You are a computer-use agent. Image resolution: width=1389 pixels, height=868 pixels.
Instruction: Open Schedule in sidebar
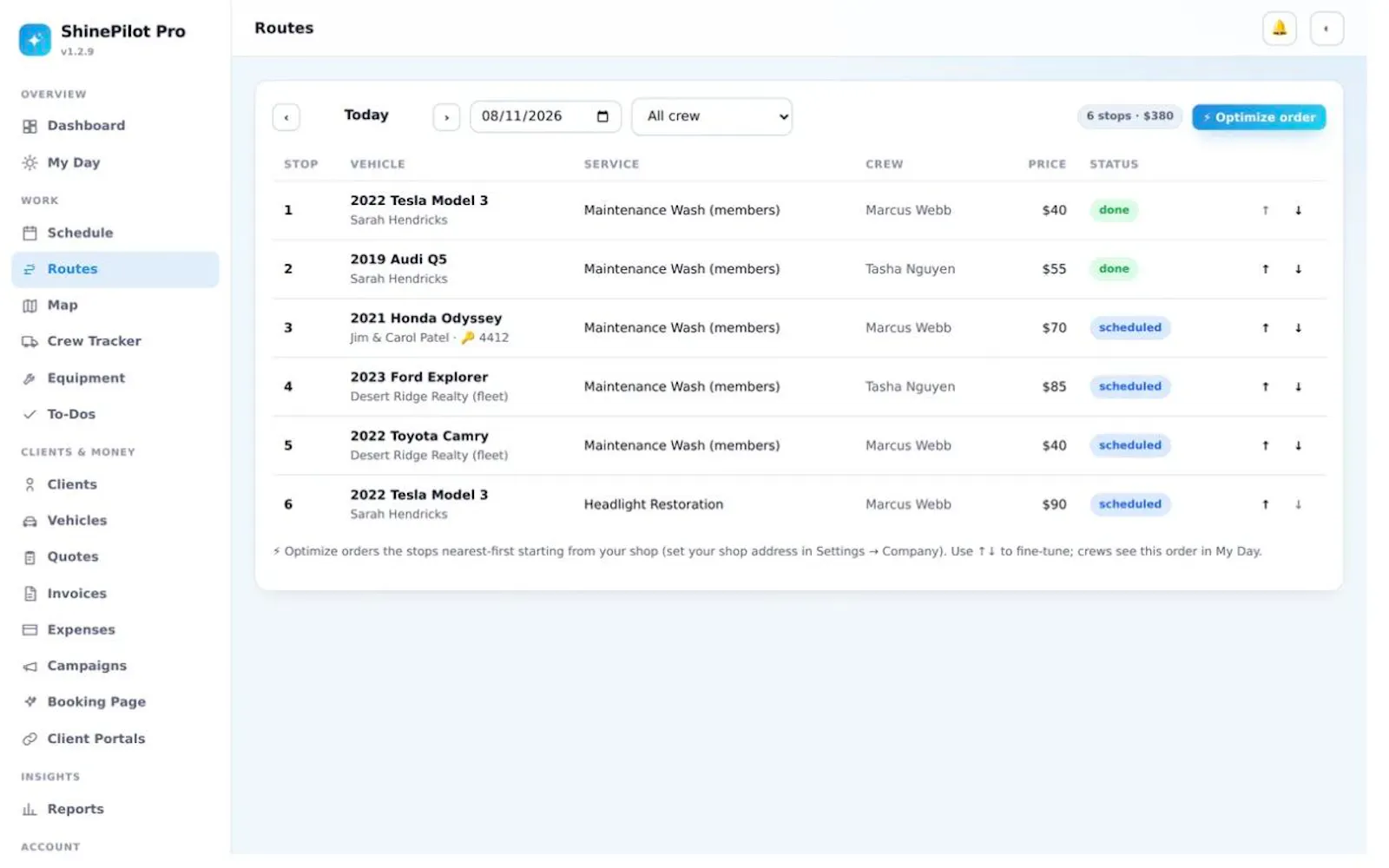115,233
